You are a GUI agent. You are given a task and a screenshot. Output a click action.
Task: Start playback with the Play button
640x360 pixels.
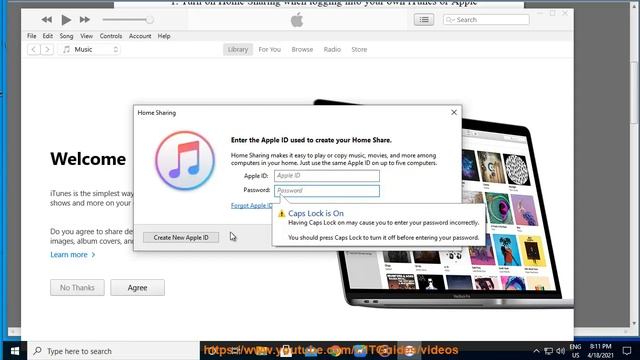coord(66,20)
